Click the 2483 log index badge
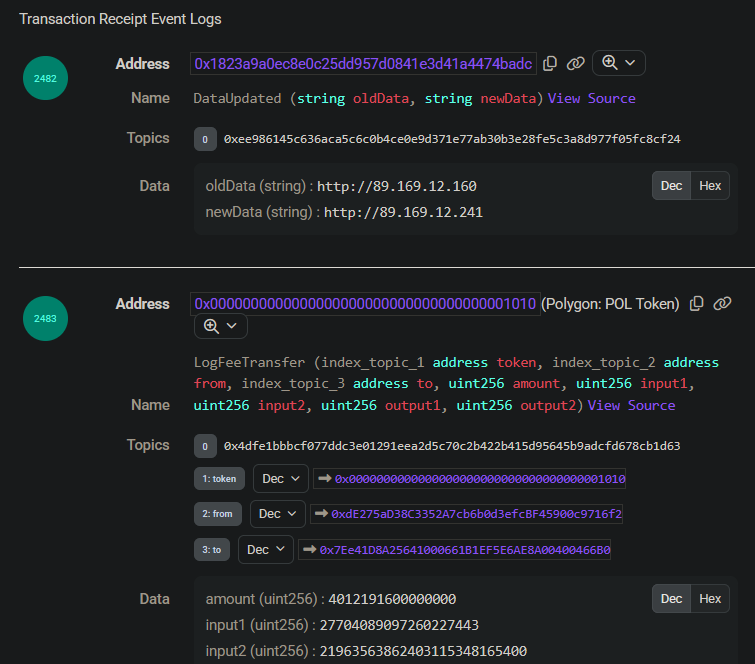Image resolution: width=755 pixels, height=664 pixels. [x=45, y=318]
